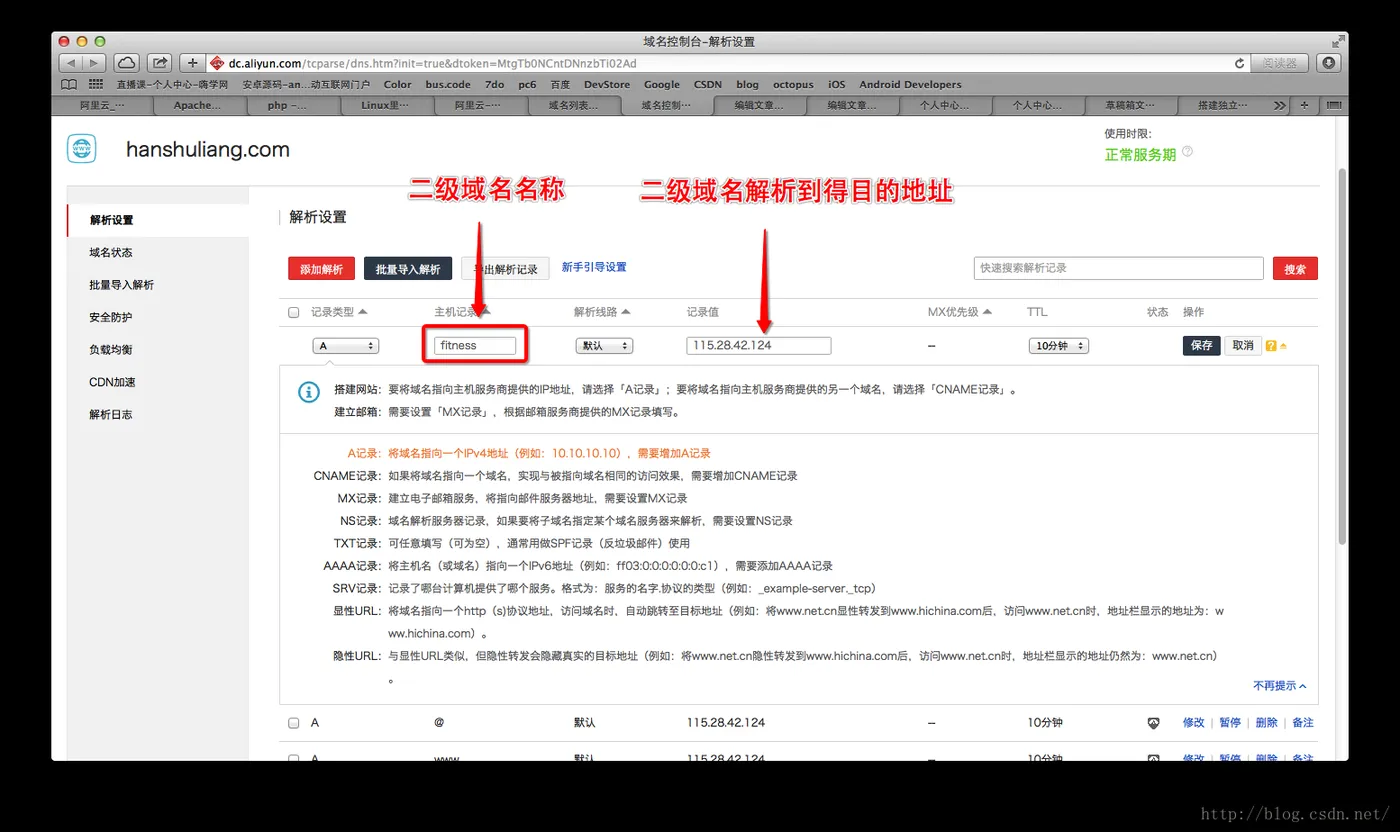Screen dimensions: 1400x832
Task: Show hidden tabs via the double-chevron icon
Action: pyautogui.click(x=1279, y=105)
